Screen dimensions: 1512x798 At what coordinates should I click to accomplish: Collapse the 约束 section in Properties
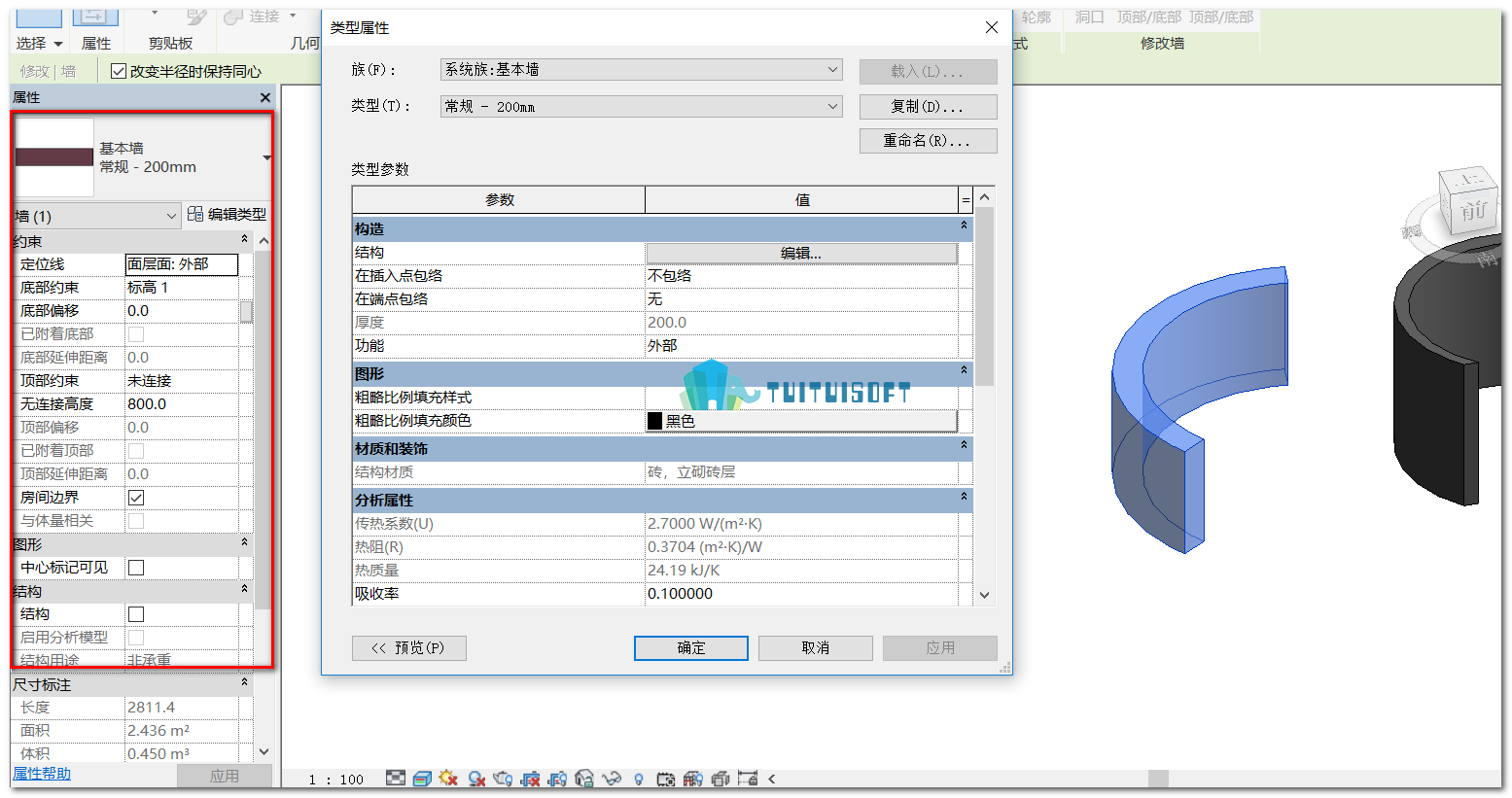pos(244,239)
